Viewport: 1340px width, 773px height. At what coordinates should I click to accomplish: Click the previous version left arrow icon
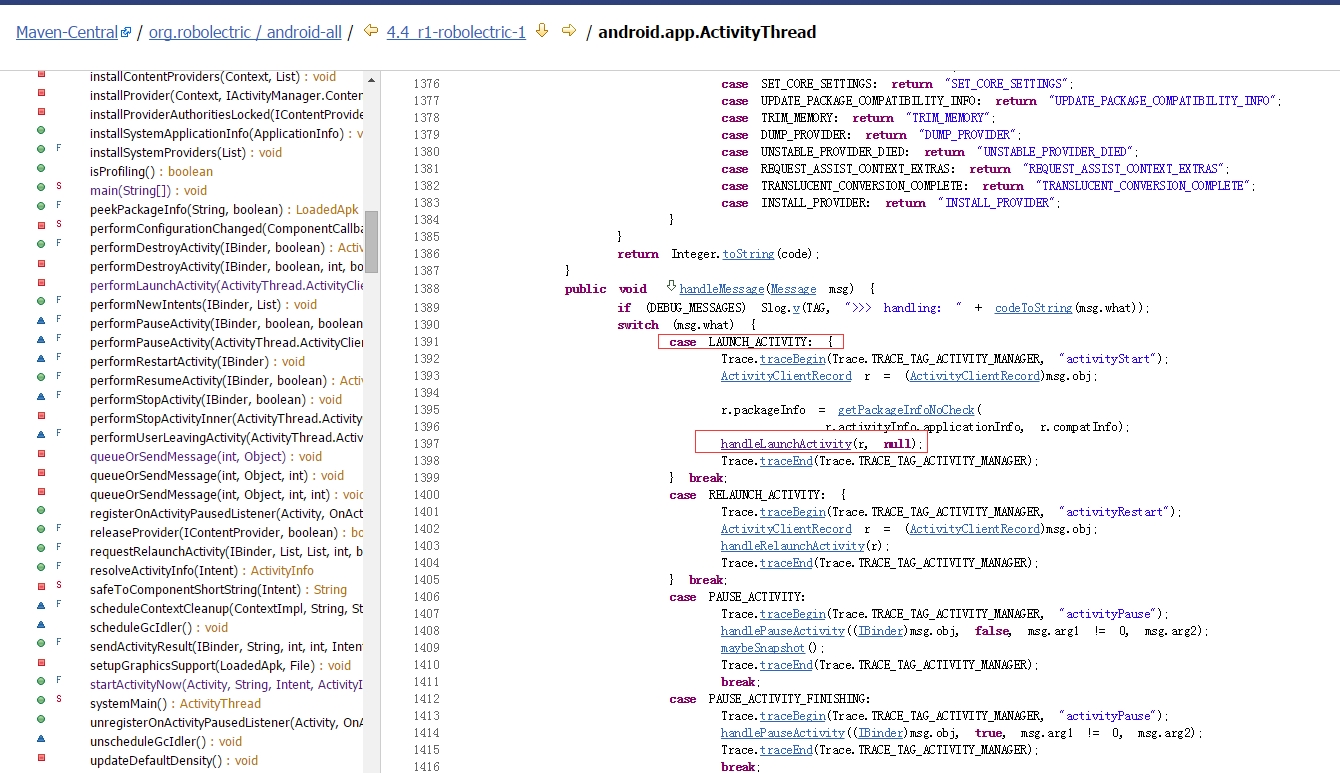pos(370,31)
